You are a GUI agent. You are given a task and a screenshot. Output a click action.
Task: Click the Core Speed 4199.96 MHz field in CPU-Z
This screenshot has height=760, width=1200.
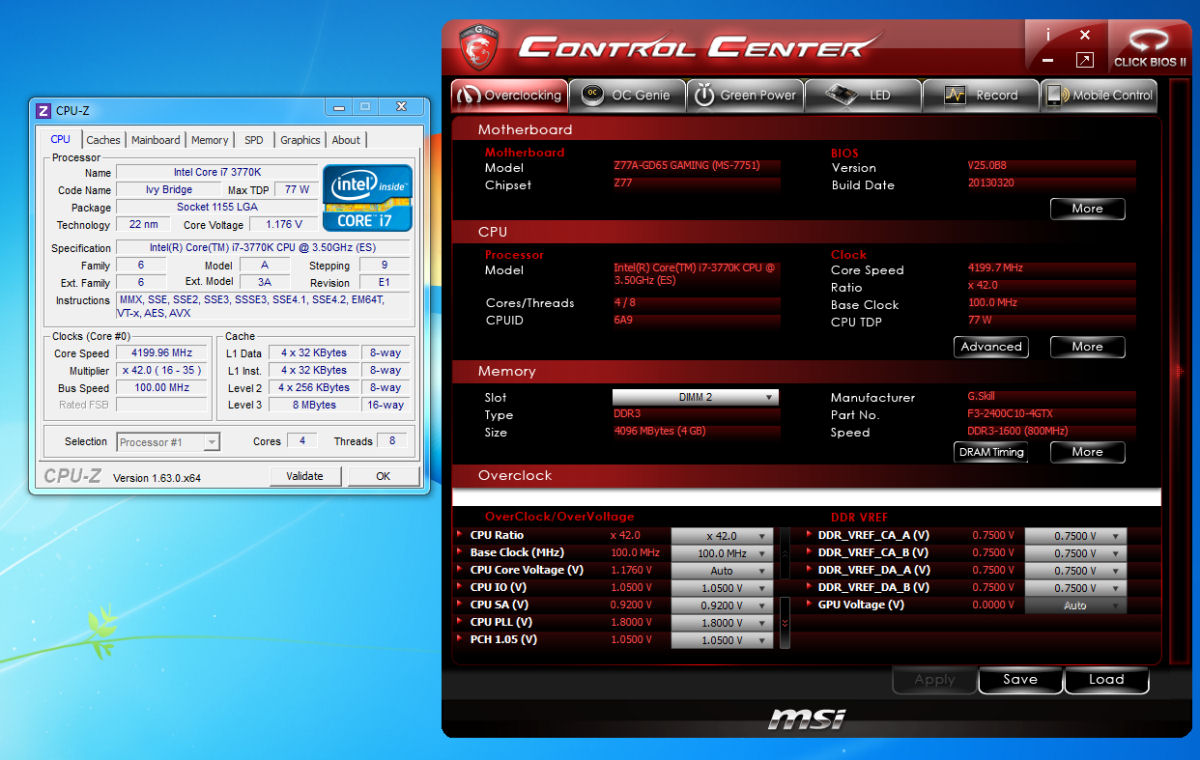click(x=161, y=353)
